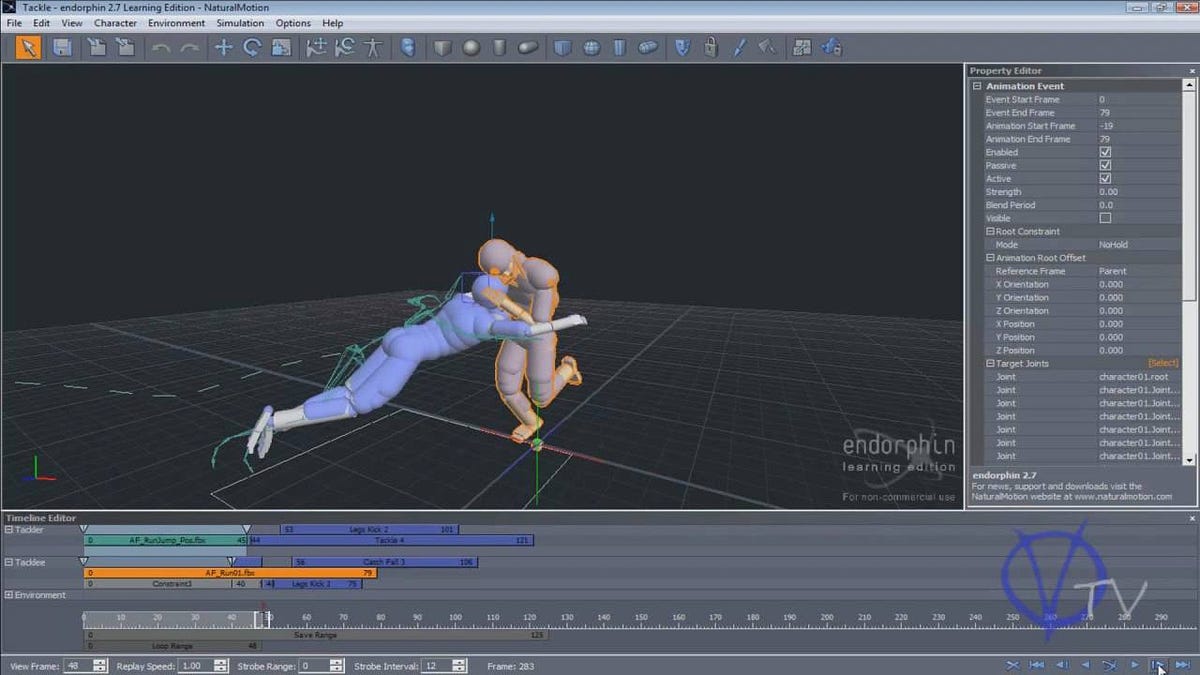Expand the Environment track in Timeline Editor
This screenshot has height=675, width=1200.
pyautogui.click(x=8, y=594)
